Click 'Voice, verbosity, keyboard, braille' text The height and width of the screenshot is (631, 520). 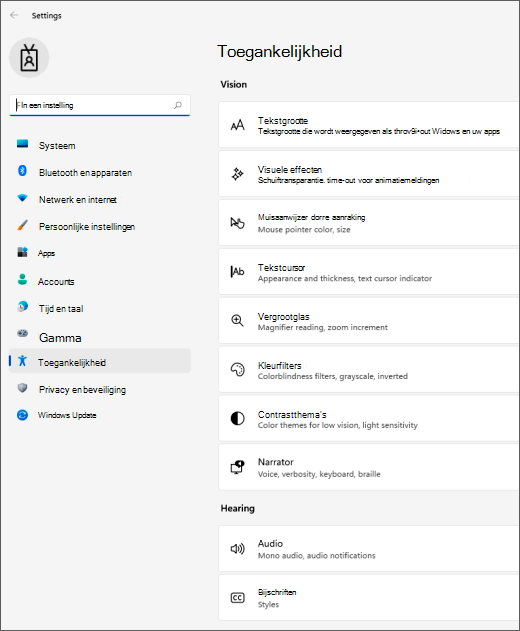pos(319,474)
